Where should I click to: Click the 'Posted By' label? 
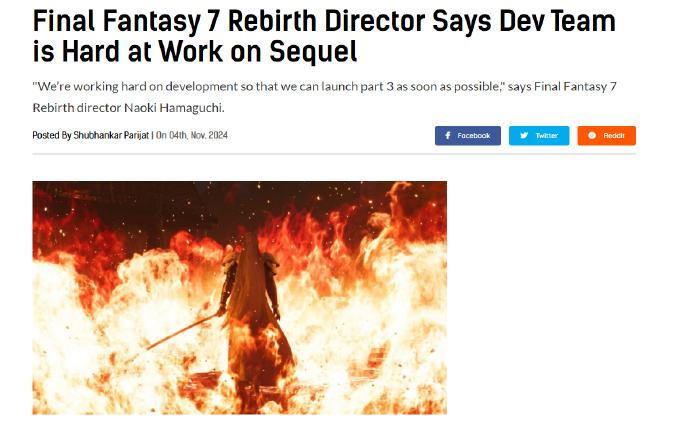(x=51, y=135)
